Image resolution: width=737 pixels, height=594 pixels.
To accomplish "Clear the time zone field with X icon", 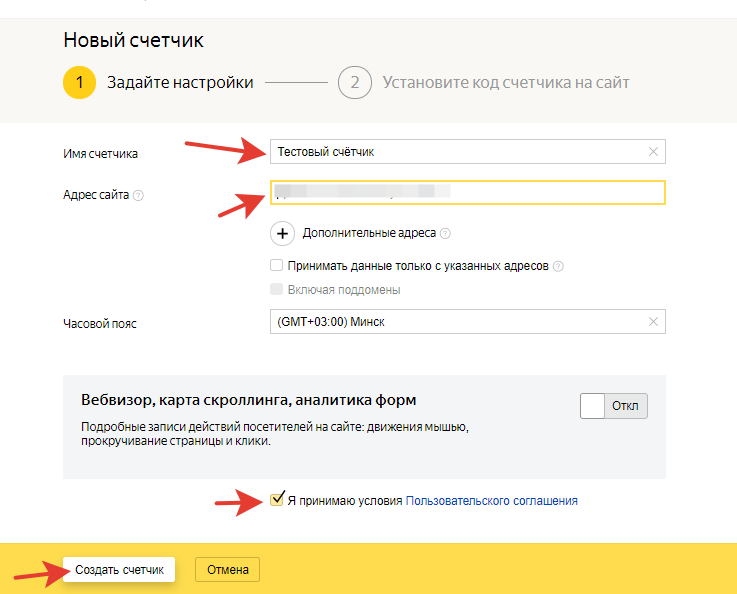I will coord(653,322).
